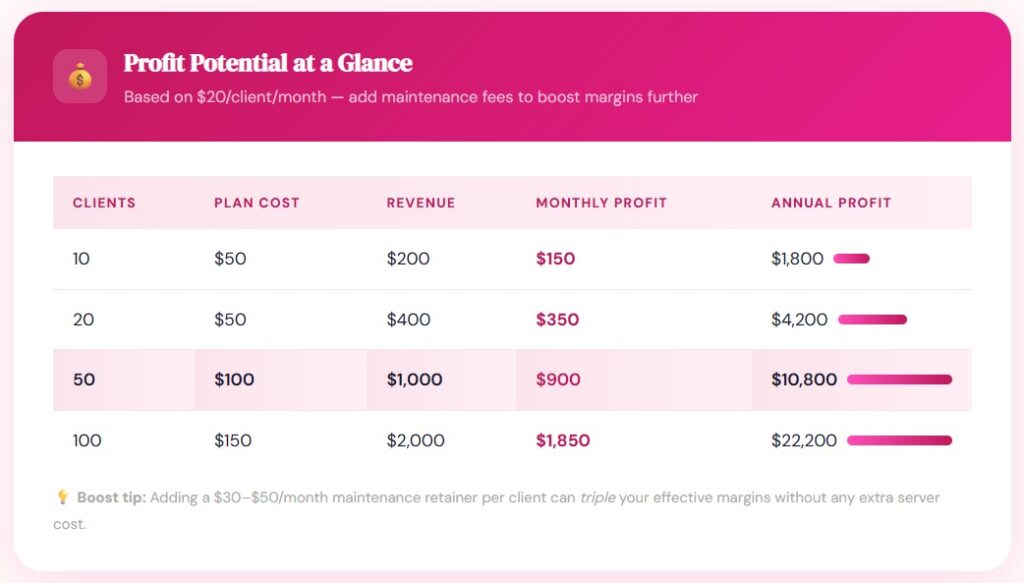
Task: Click the Profit Potential at a Glance heading
Action: tap(268, 63)
